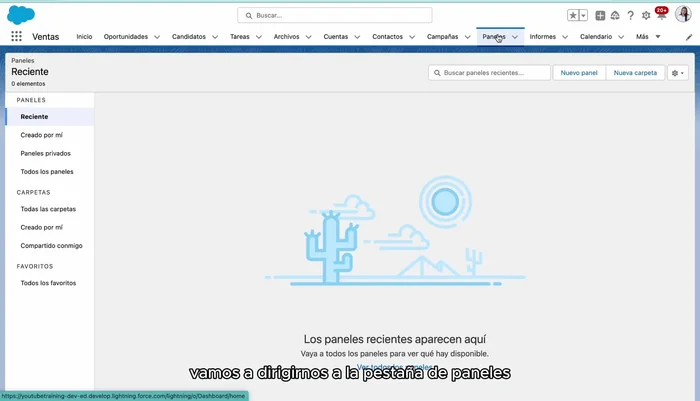Select Todas las carpetas in the sidebar
This screenshot has height=401, width=700.
click(50, 209)
